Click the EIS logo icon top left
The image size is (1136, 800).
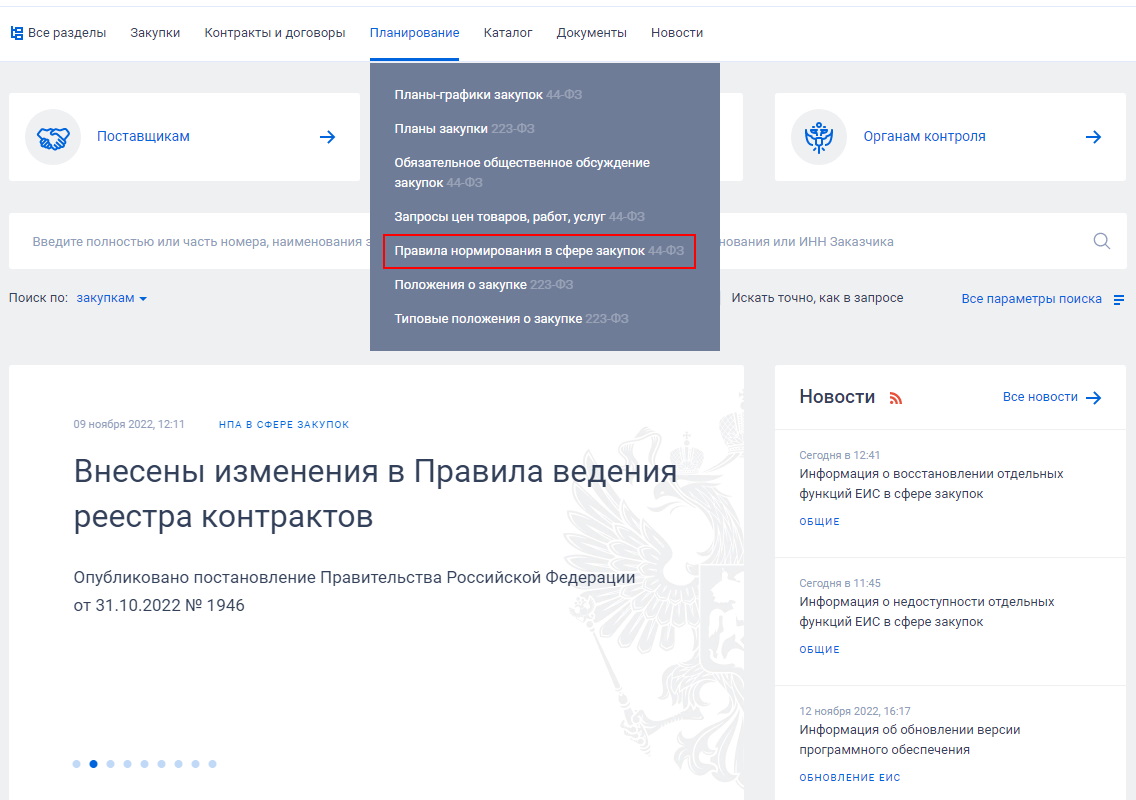point(17,32)
